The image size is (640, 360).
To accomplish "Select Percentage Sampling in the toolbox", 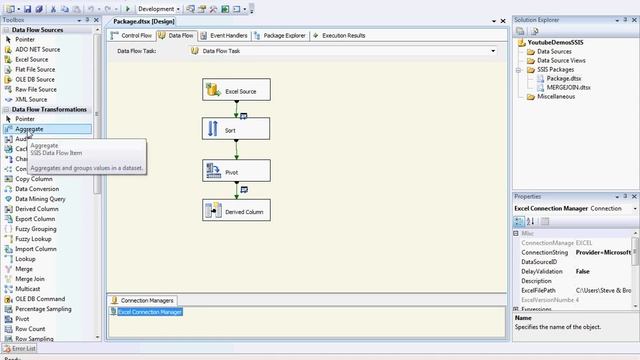I will [43, 309].
